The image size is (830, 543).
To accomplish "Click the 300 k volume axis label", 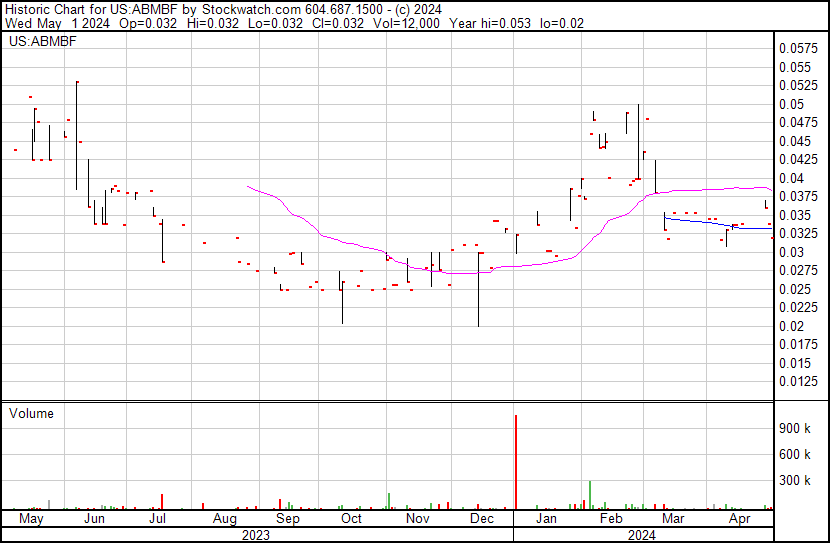I will click(795, 481).
